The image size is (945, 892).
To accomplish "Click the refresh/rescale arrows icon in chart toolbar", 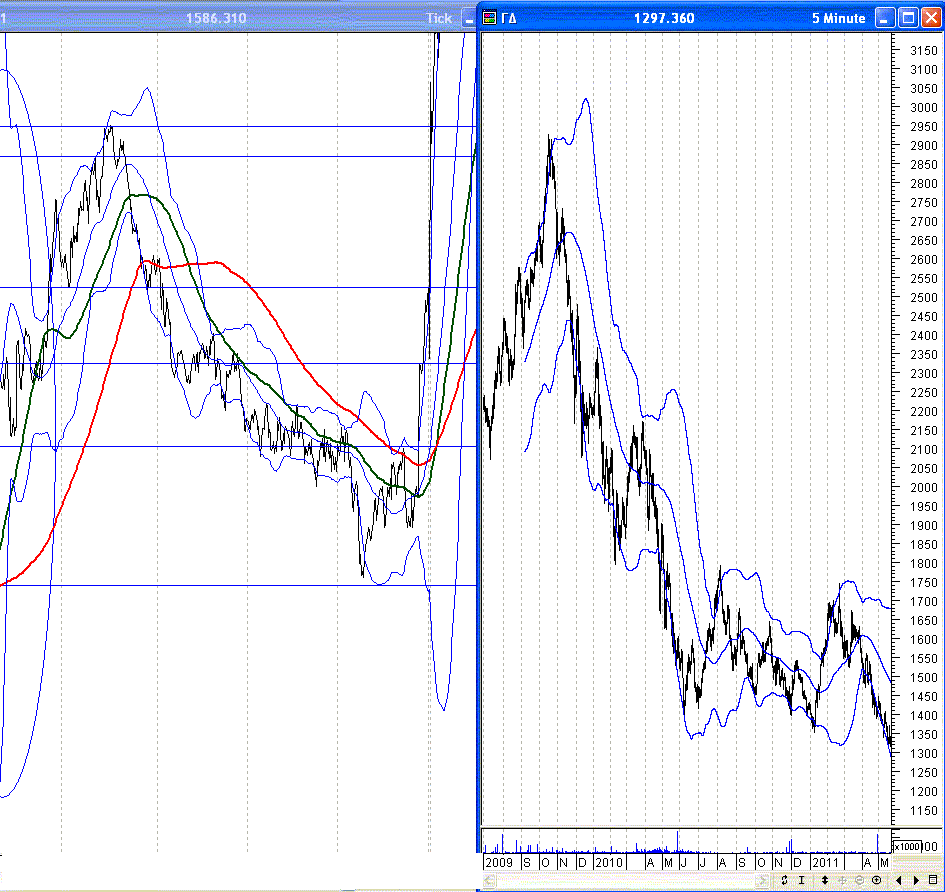I will pos(784,881).
